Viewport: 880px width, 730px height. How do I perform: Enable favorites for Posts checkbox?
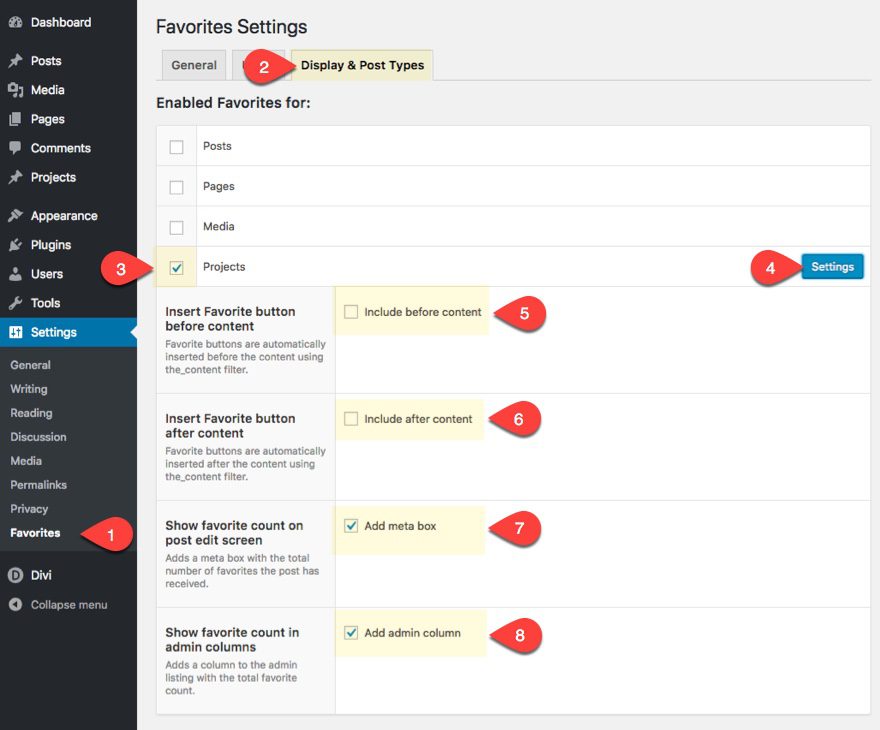pyautogui.click(x=176, y=146)
